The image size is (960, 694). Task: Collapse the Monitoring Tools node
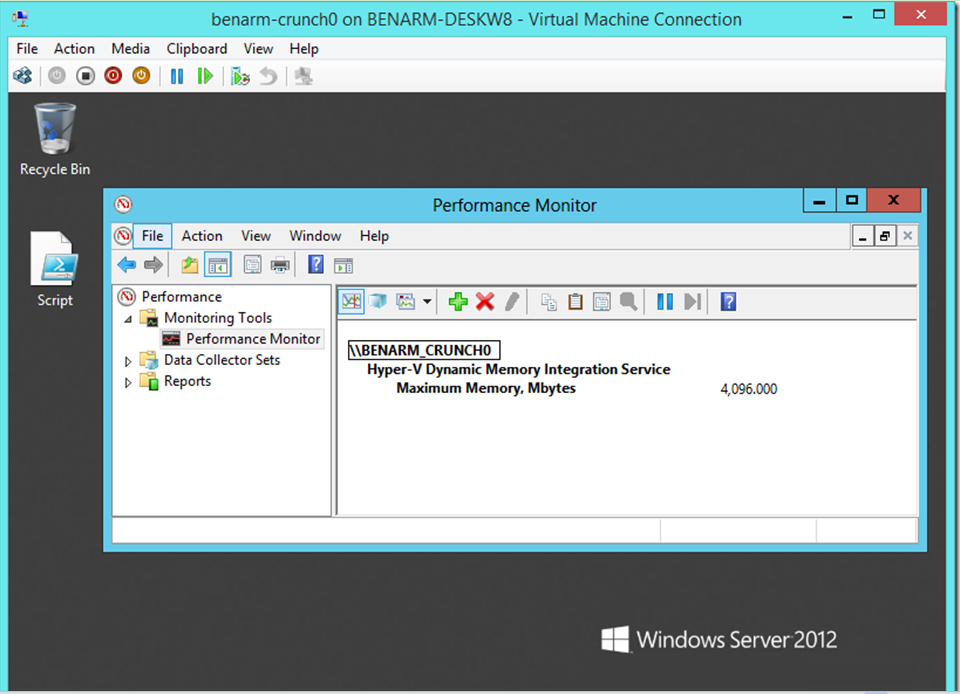pos(128,318)
